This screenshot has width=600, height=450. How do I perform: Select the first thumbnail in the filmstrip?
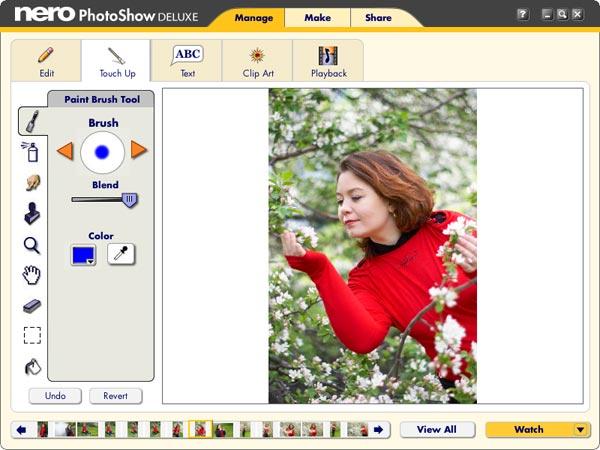coord(43,429)
